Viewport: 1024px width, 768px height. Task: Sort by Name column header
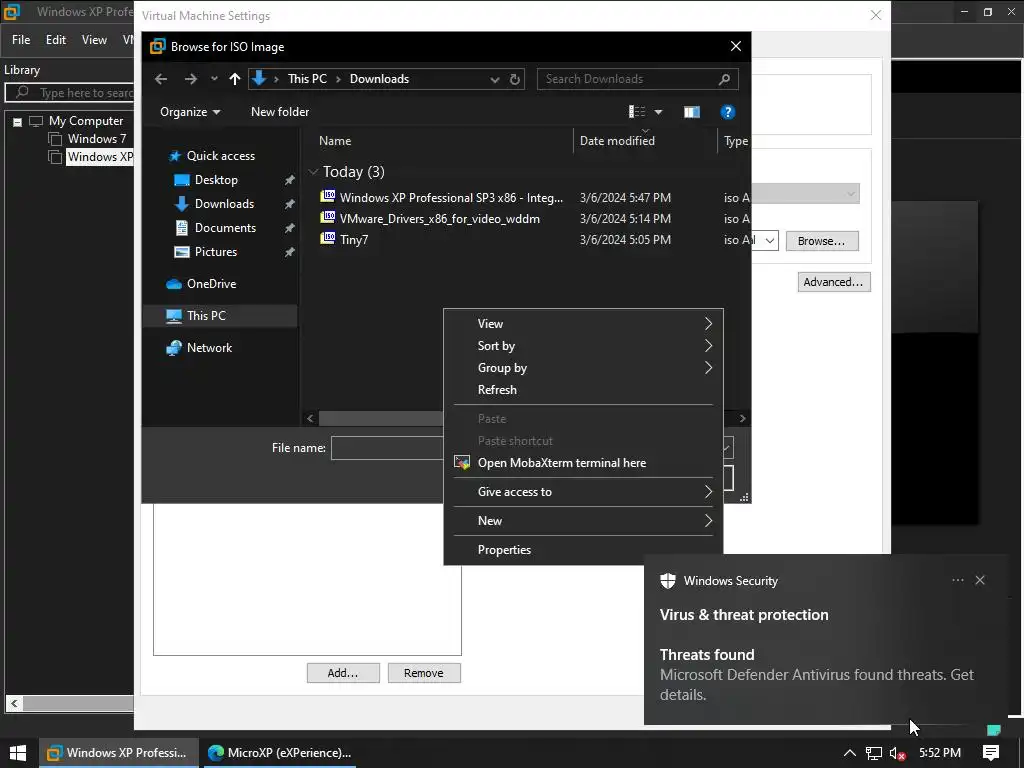tap(335, 141)
